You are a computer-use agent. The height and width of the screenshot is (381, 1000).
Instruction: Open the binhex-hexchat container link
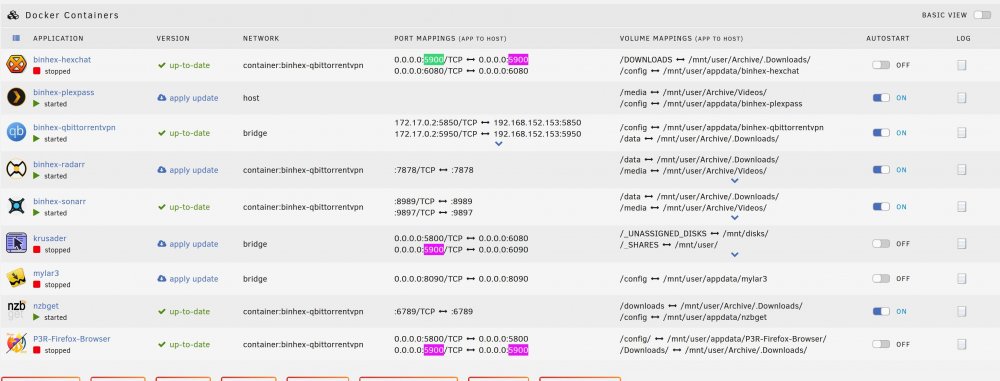62,59
